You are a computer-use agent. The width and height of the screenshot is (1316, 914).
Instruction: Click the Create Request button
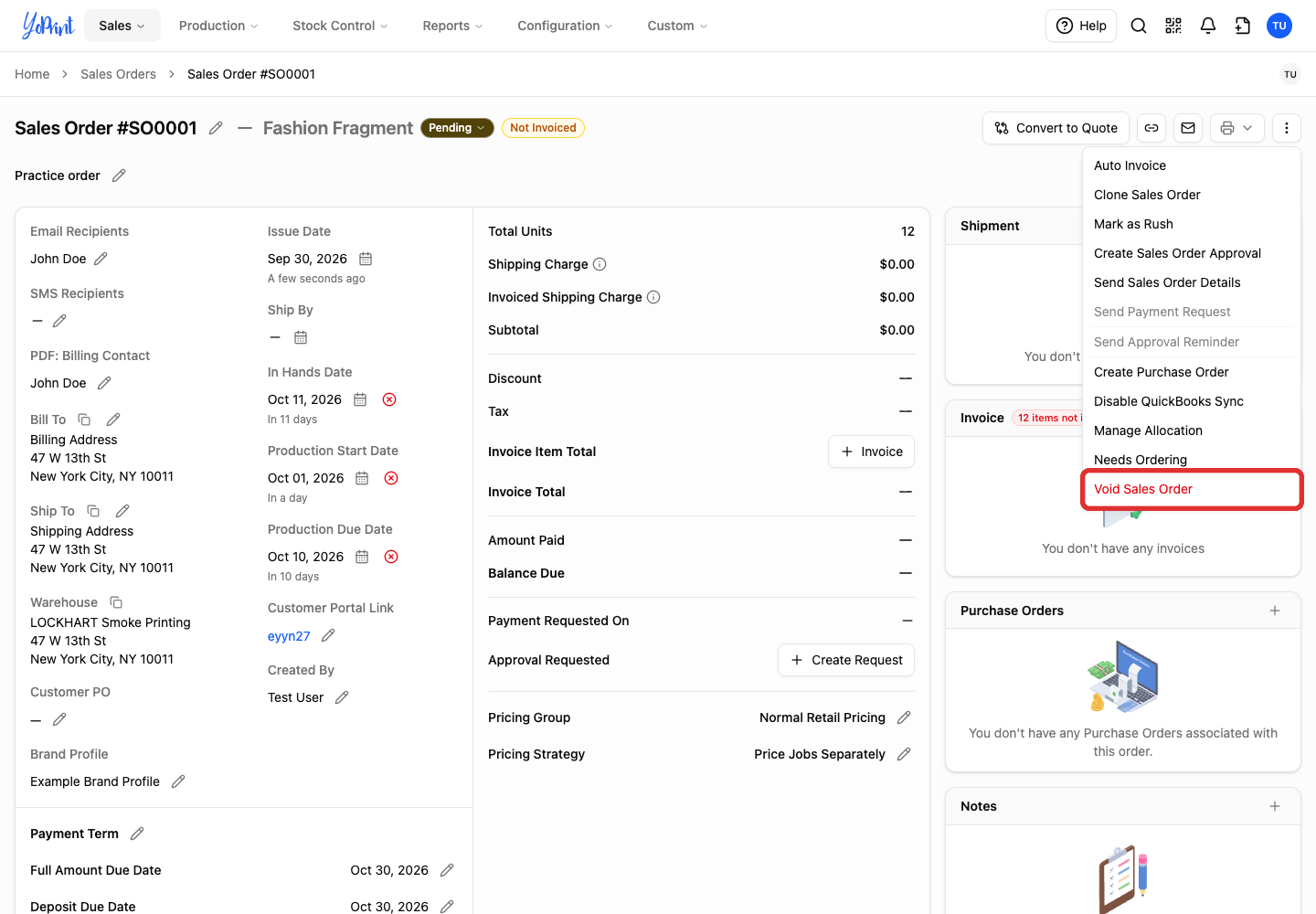pyautogui.click(x=846, y=660)
